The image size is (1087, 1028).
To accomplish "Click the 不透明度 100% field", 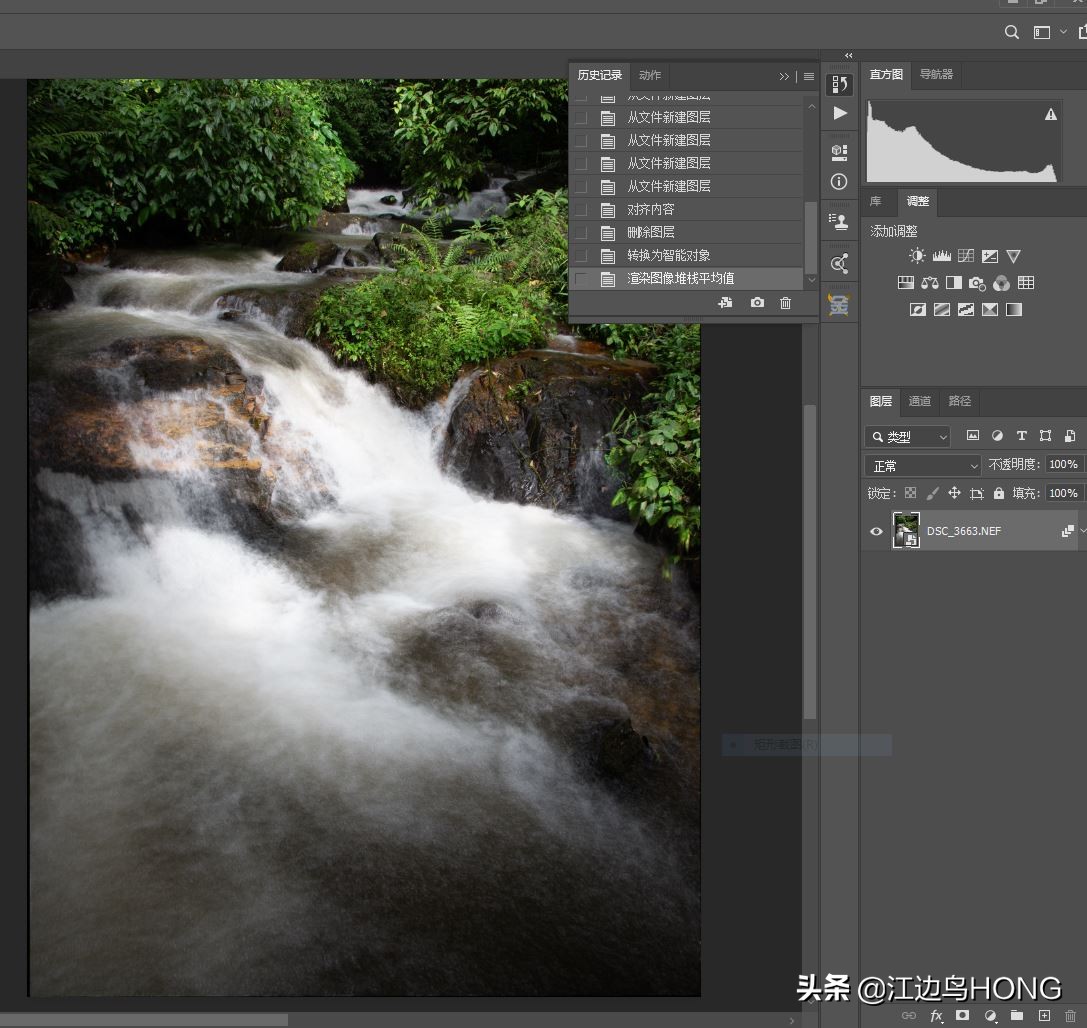I will [x=1062, y=464].
